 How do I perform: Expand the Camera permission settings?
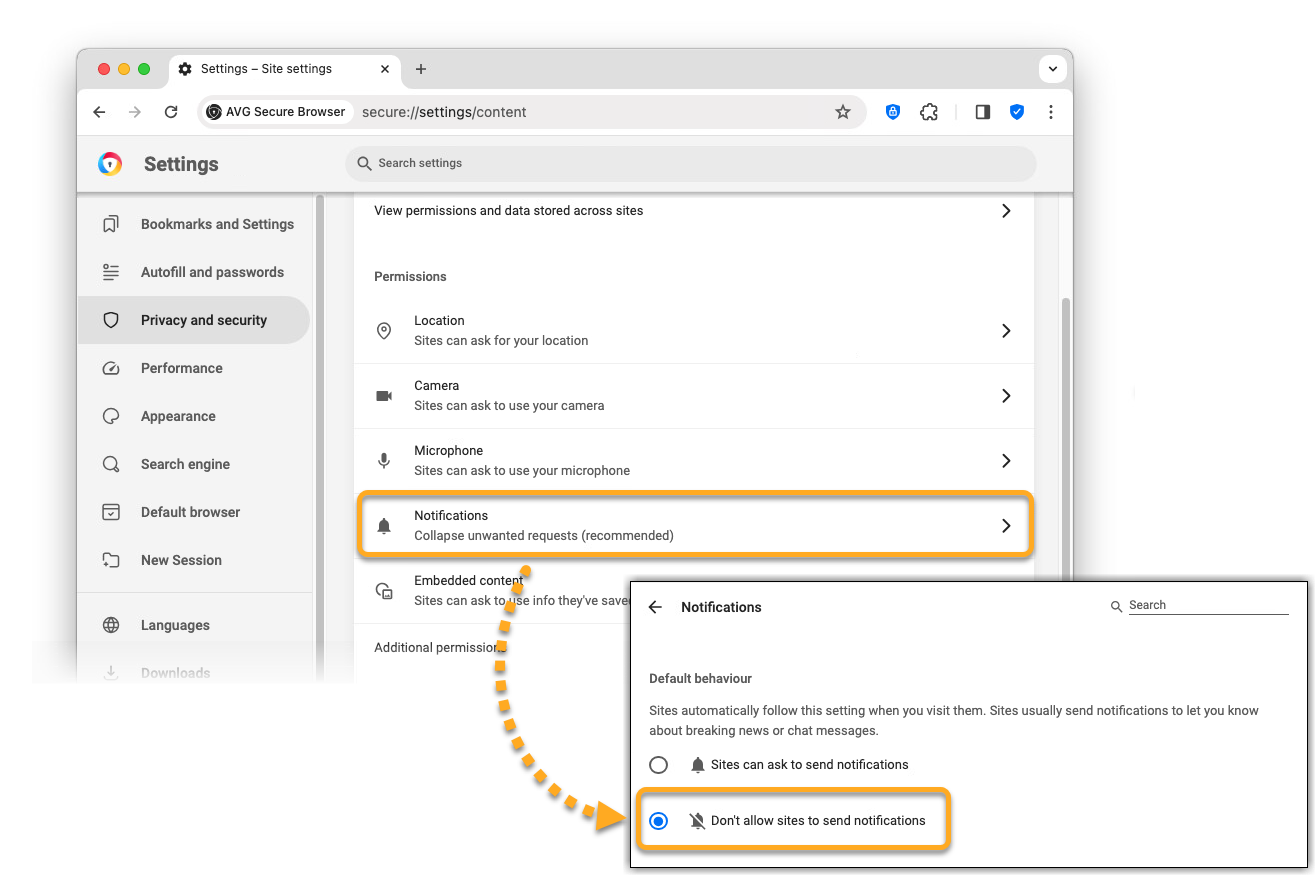coord(694,396)
